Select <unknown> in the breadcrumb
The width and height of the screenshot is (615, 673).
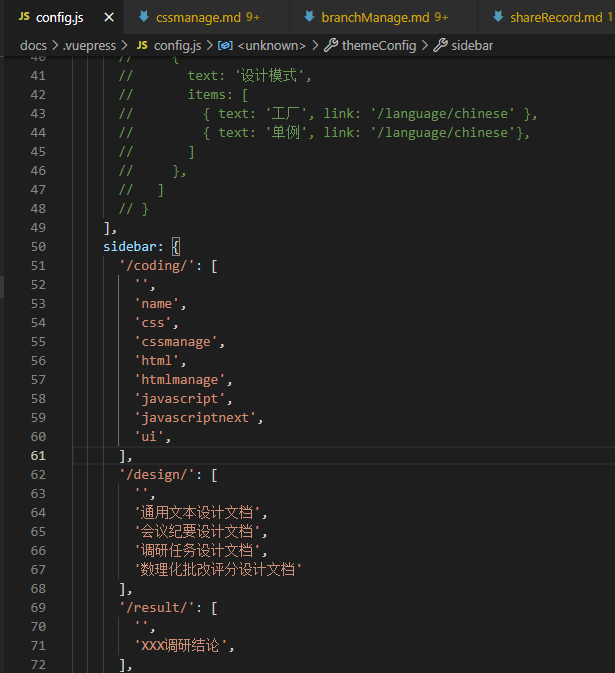[x=271, y=45]
